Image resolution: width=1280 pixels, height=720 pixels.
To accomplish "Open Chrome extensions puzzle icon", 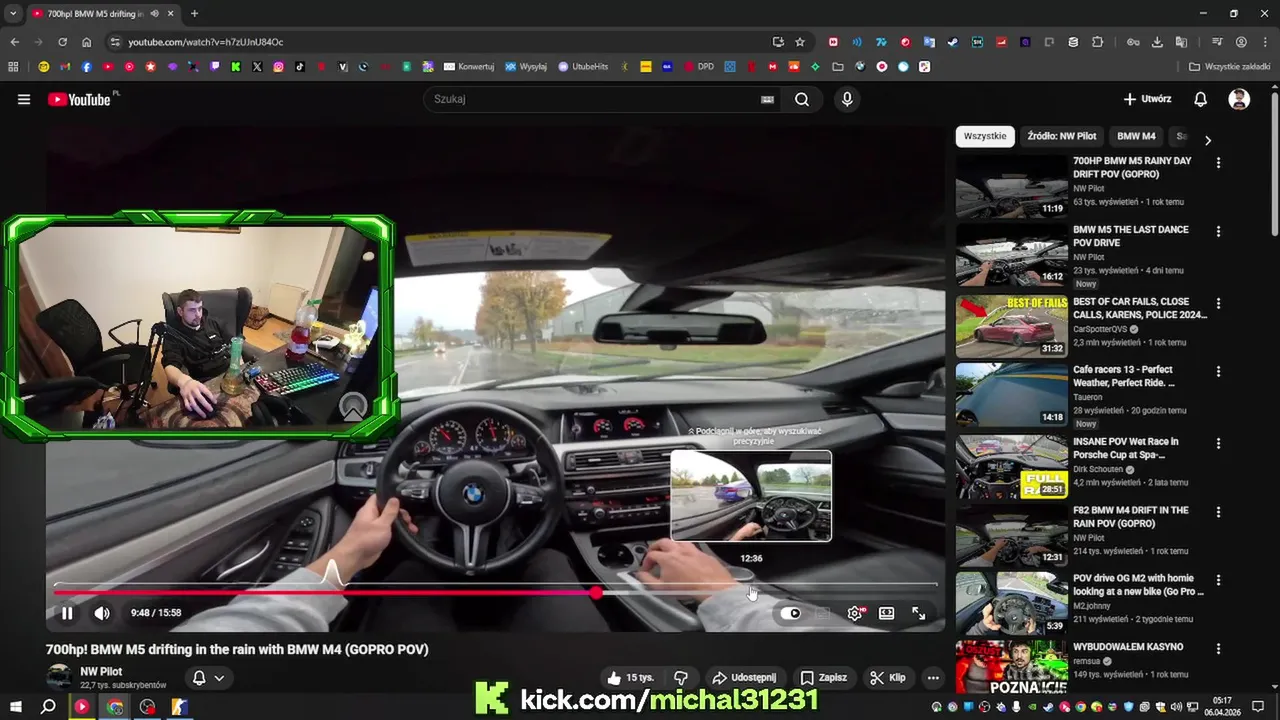I will [x=1098, y=42].
